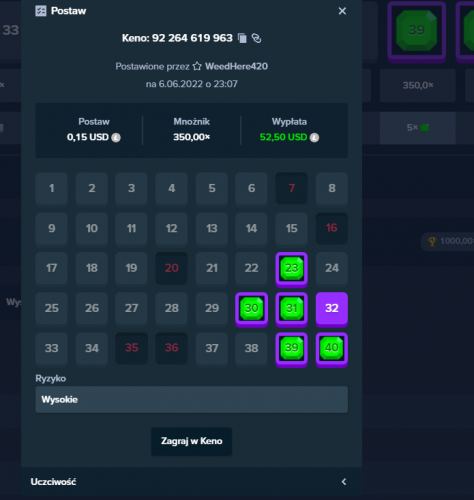Viewport: 474px width, 500px height.
Task: Select green gem tile 23
Action: tap(292, 269)
